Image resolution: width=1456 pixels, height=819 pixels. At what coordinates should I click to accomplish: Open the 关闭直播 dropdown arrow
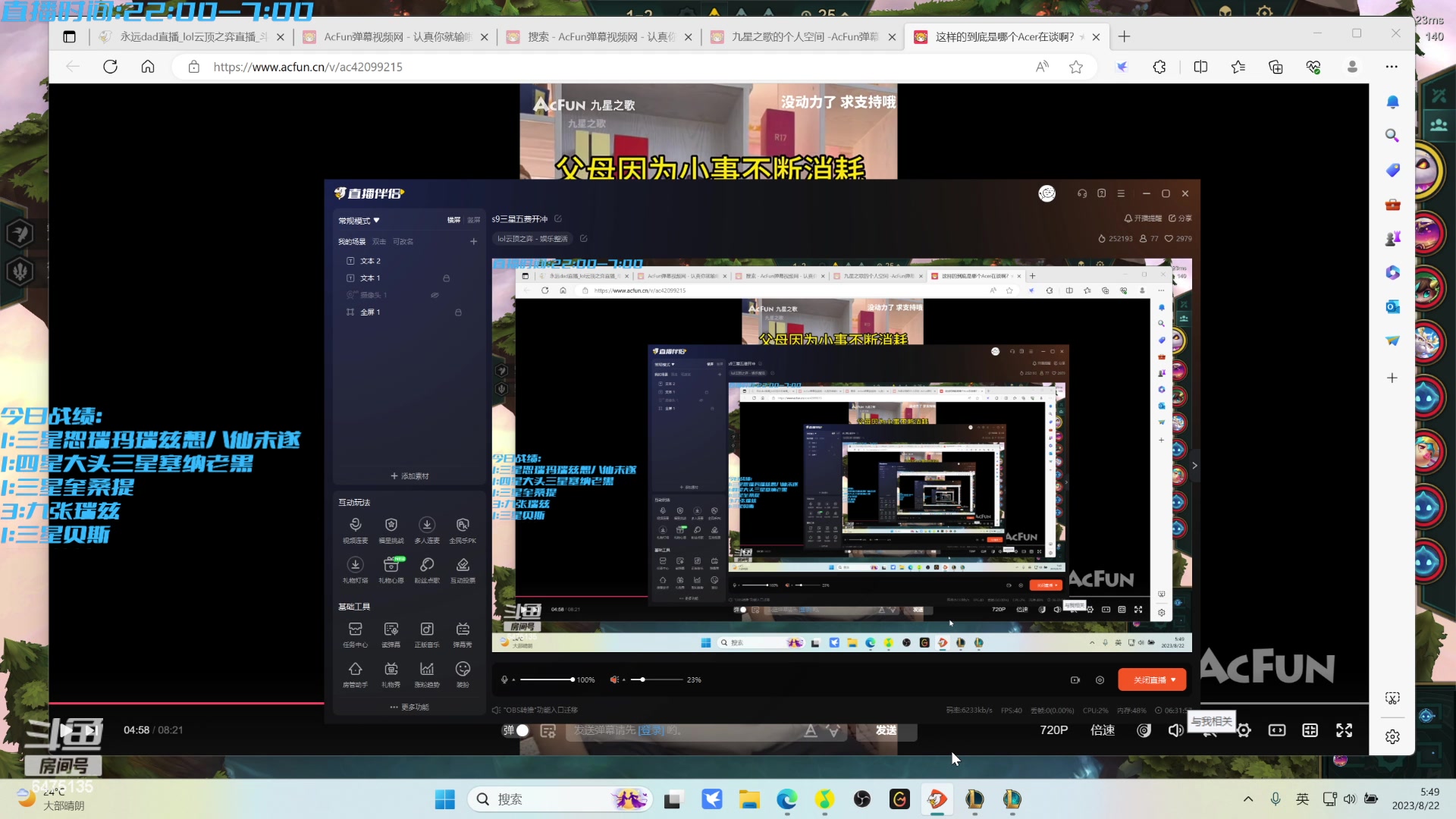tap(1173, 679)
